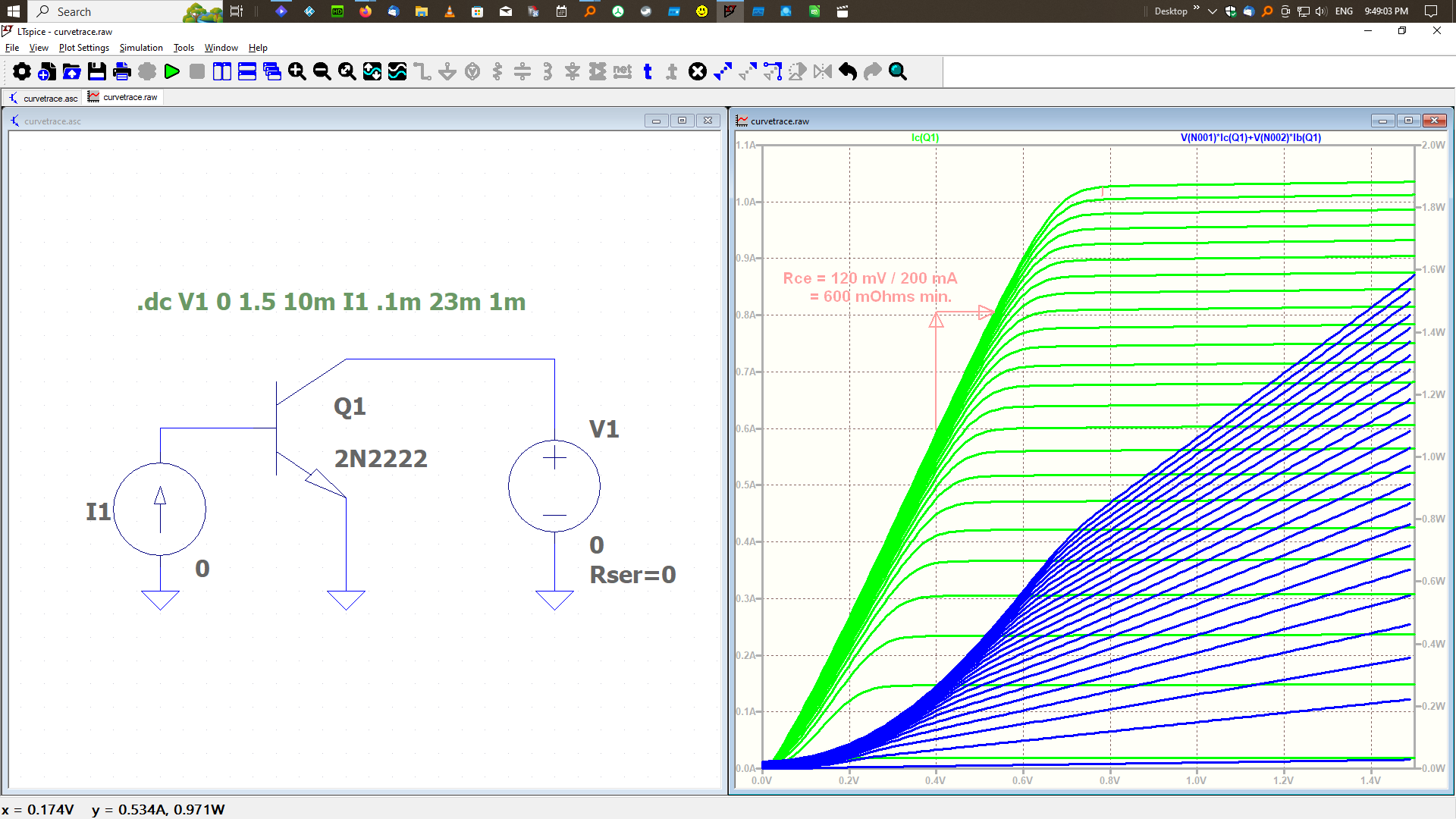
Task: Click the blue power expression trace label
Action: pos(1250,137)
